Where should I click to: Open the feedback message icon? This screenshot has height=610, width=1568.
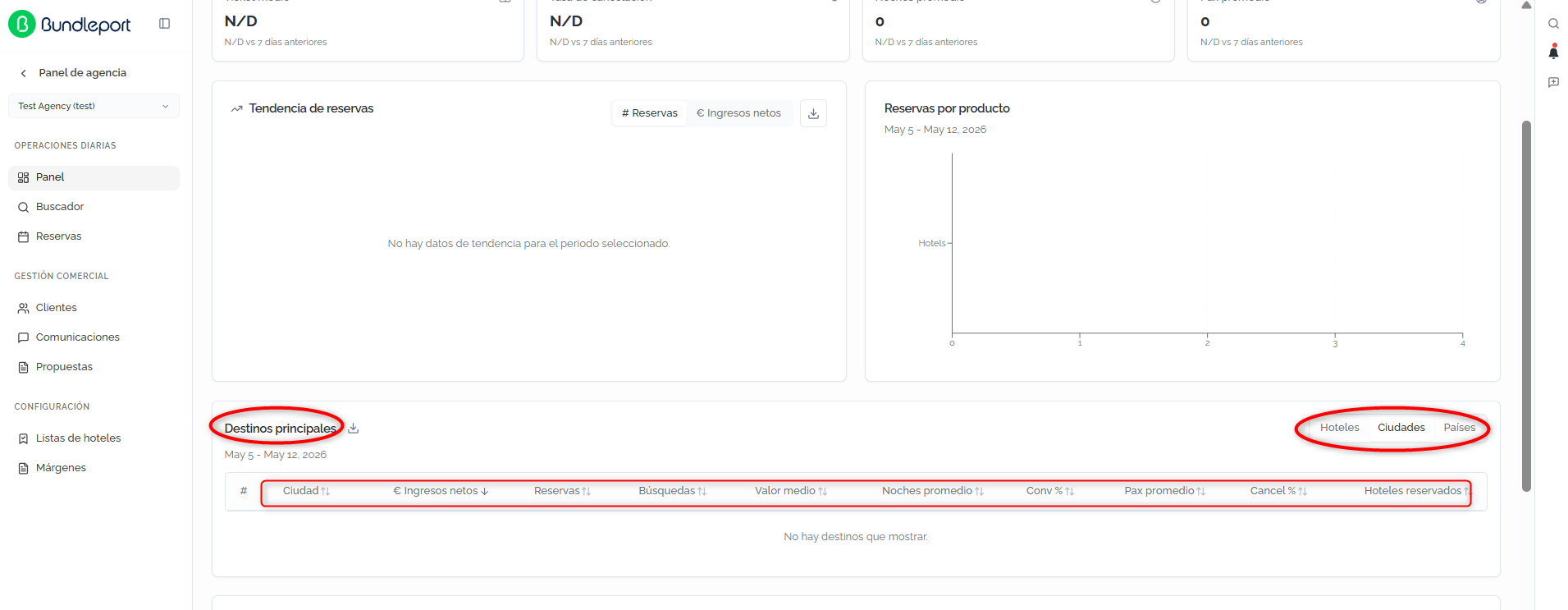click(1553, 82)
